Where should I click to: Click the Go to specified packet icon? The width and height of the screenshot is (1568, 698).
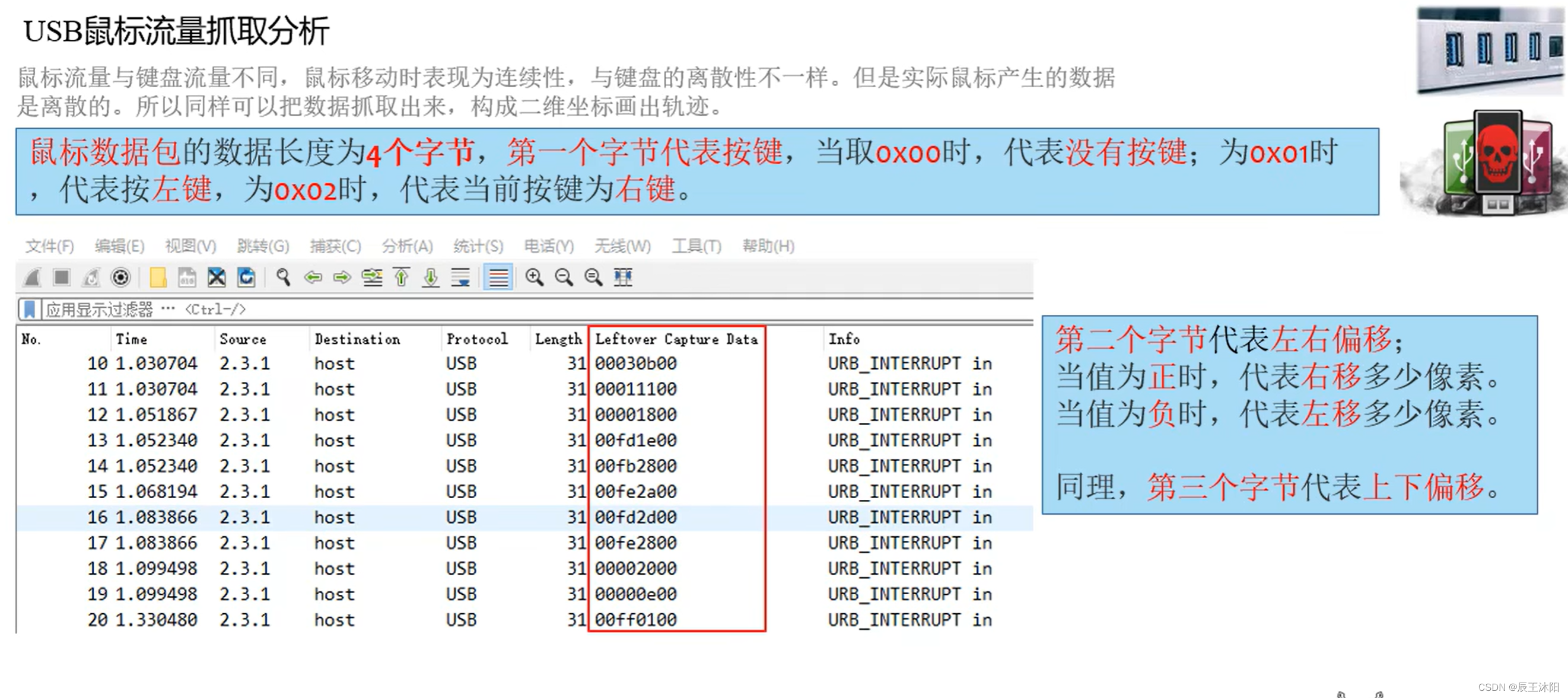372,278
